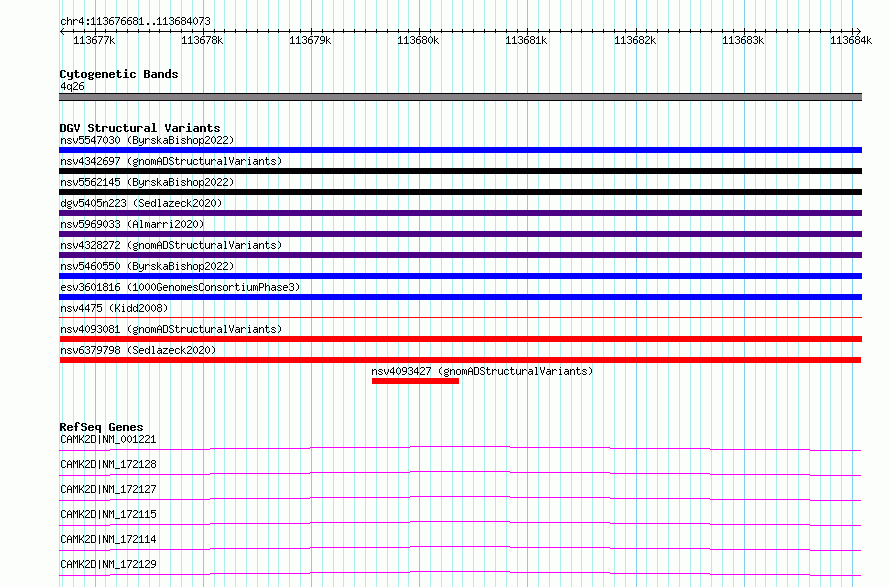Open the CAMK2D|NM_172127 transcript label
This screenshot has height=587, width=890.
click(108, 489)
